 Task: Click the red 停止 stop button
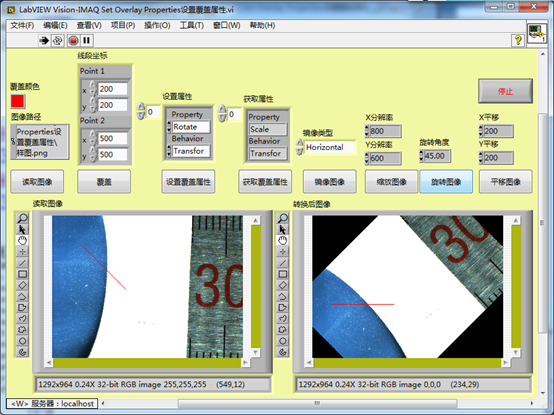pyautogui.click(x=506, y=91)
